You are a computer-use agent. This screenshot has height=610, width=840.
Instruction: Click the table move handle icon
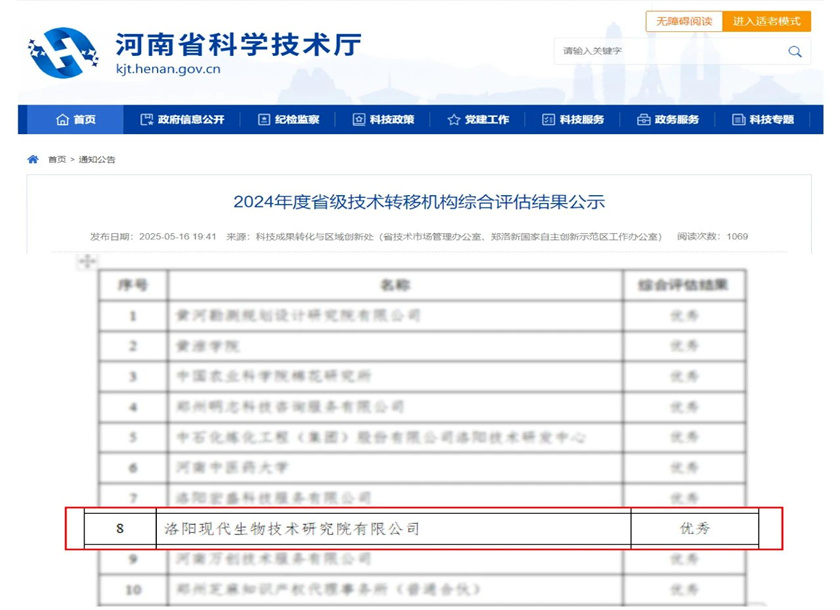87,261
